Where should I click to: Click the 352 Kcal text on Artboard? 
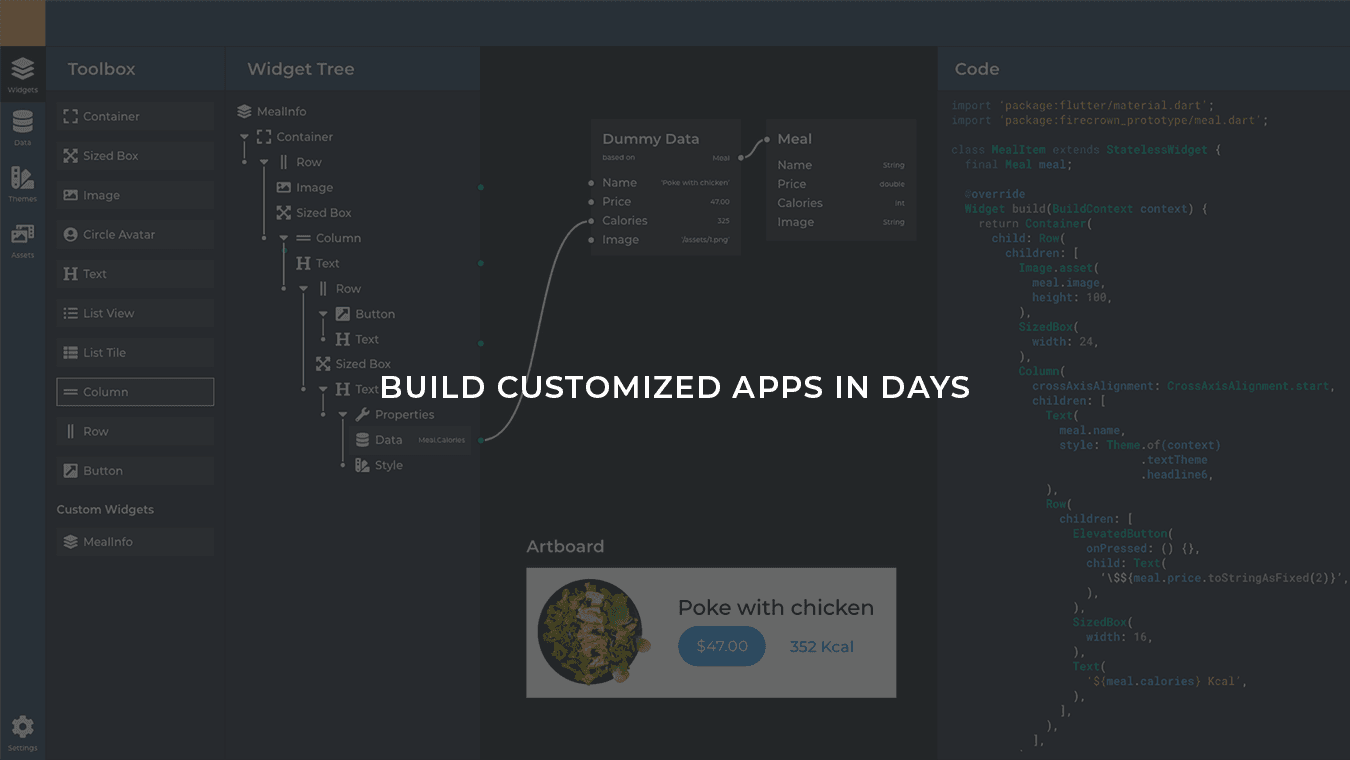[822, 647]
